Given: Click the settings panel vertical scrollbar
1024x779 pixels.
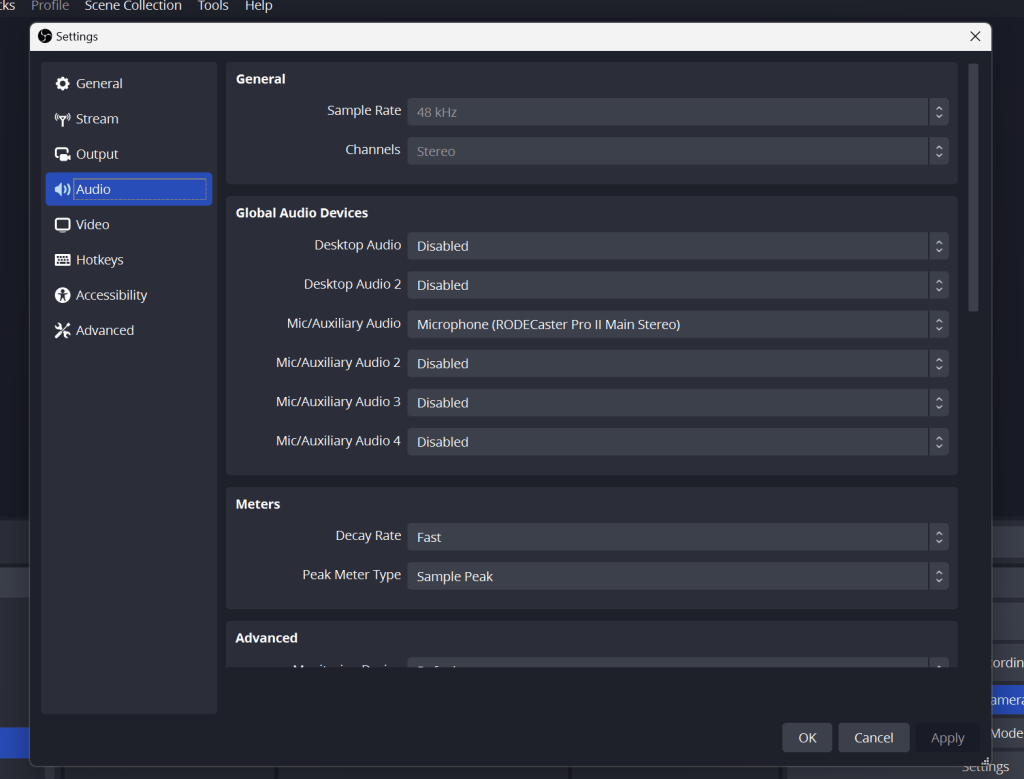Looking at the screenshot, I should coord(973,188).
